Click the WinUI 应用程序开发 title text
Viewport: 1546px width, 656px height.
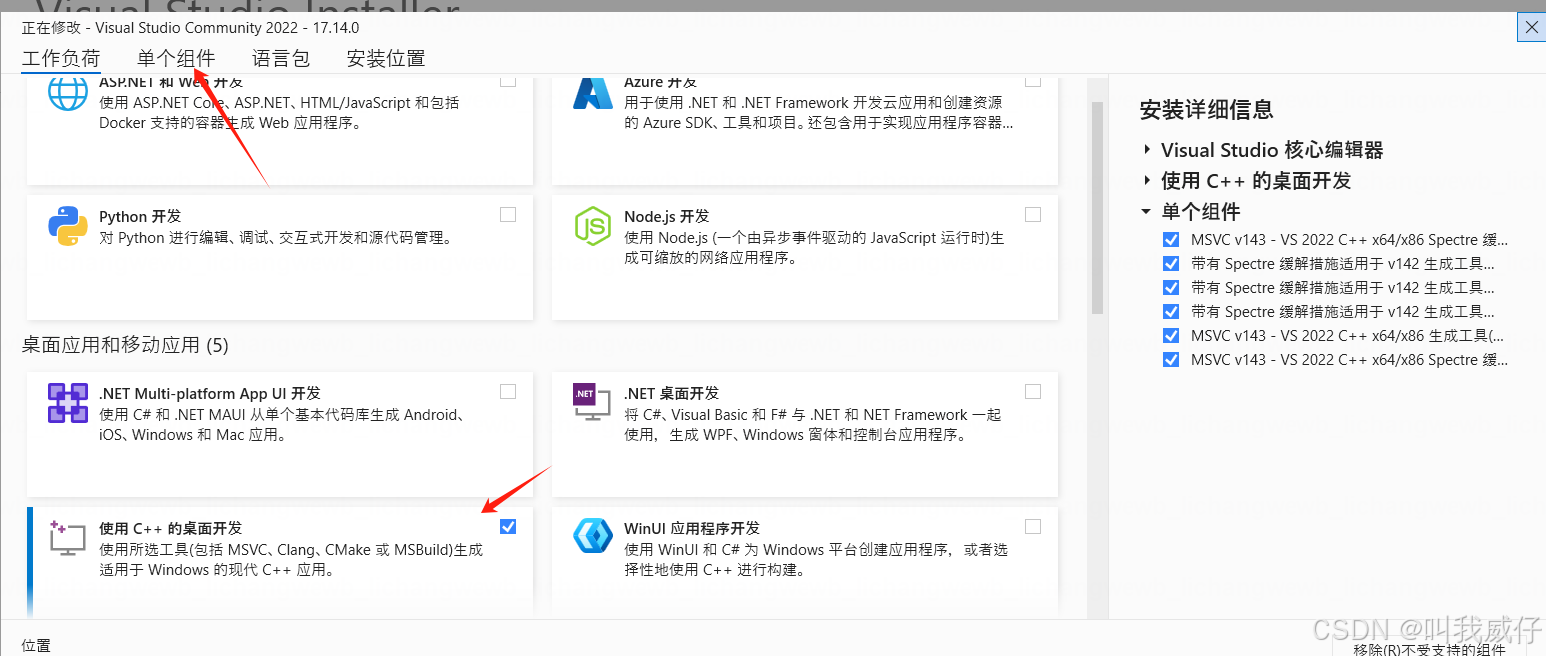point(692,528)
